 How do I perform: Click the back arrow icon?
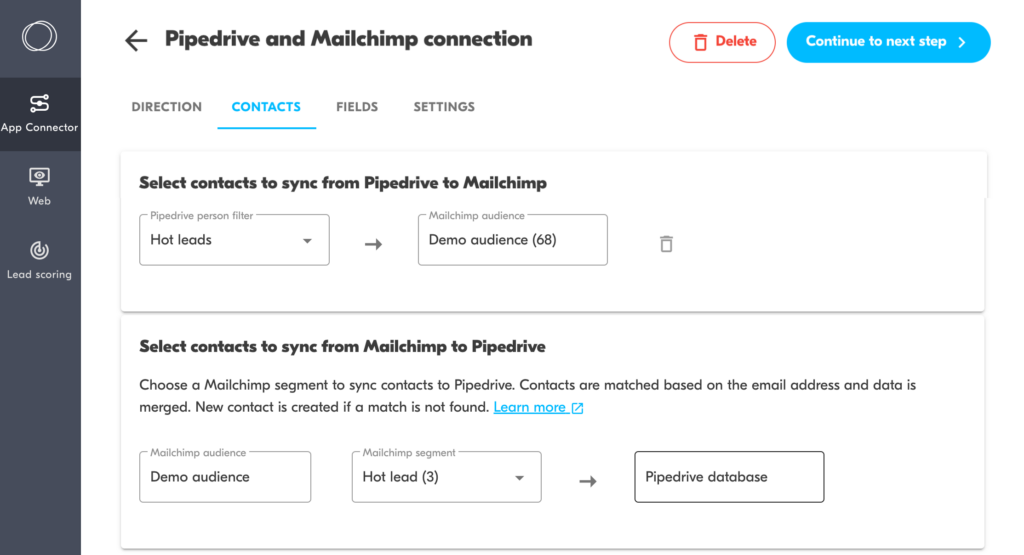click(x=136, y=40)
